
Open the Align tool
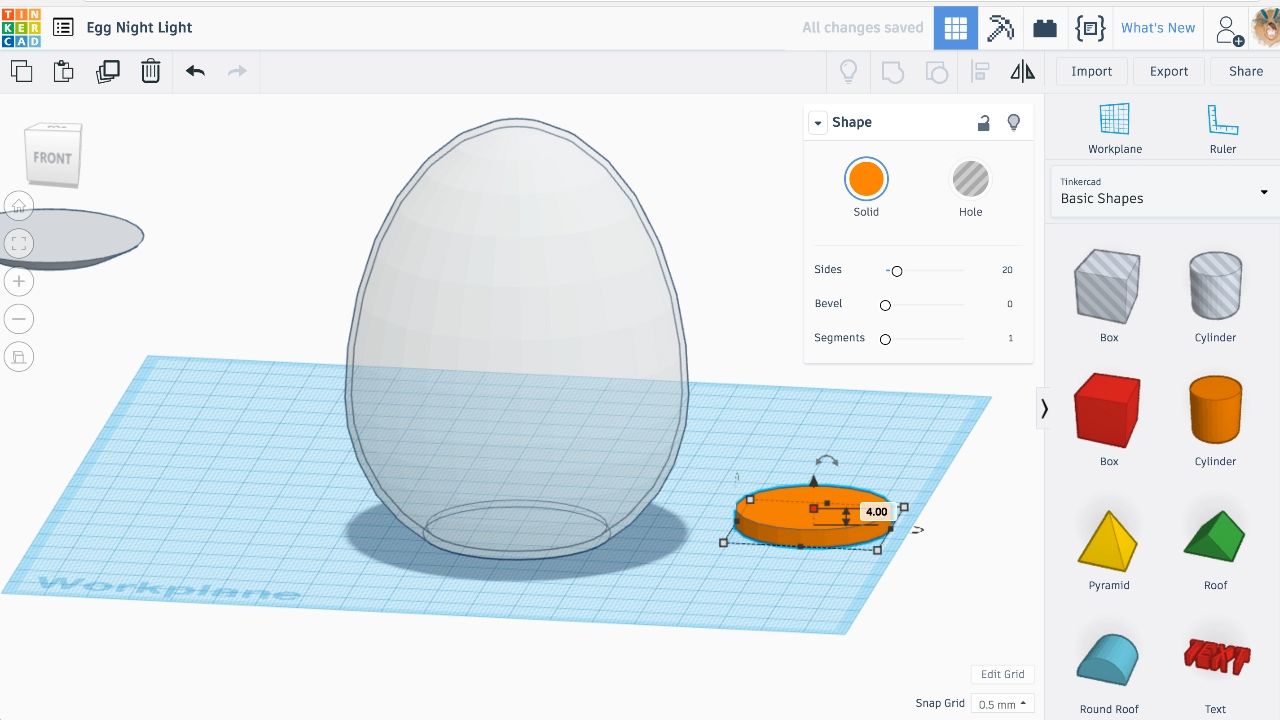[980, 72]
